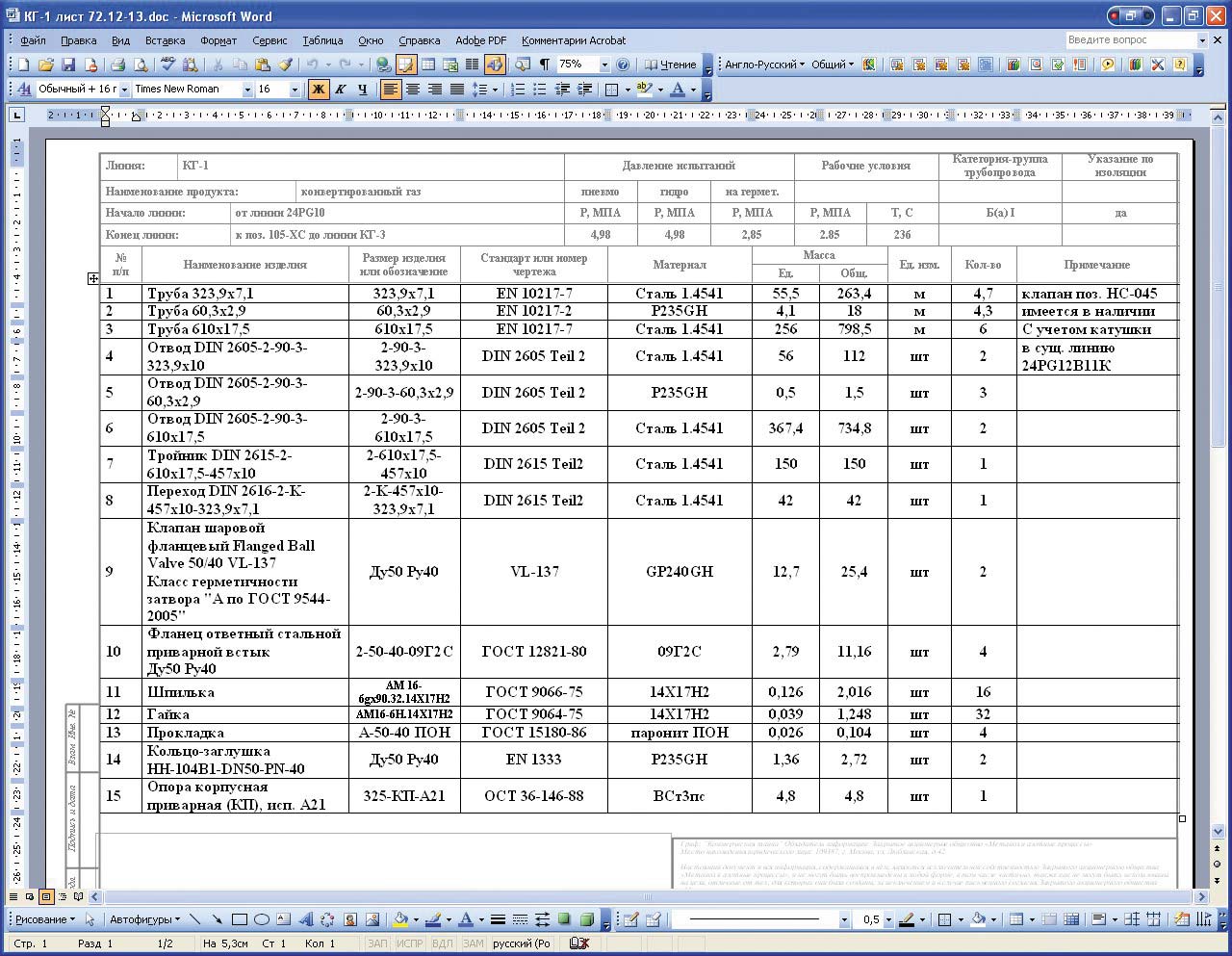Toggle justified text alignment

[x=457, y=90]
